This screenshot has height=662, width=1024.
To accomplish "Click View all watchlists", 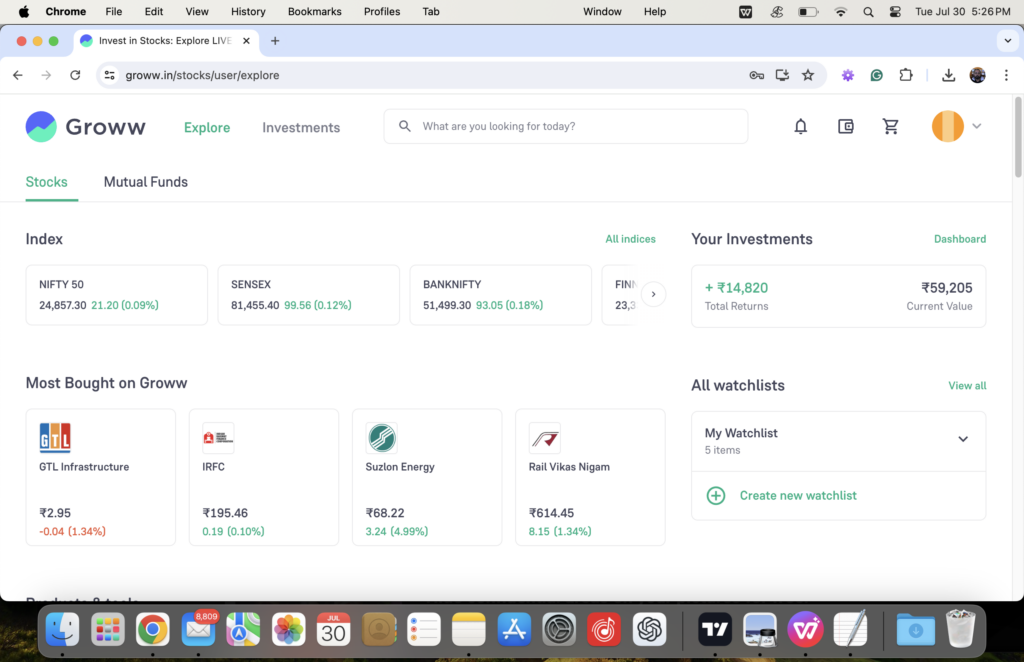I will tap(967, 385).
